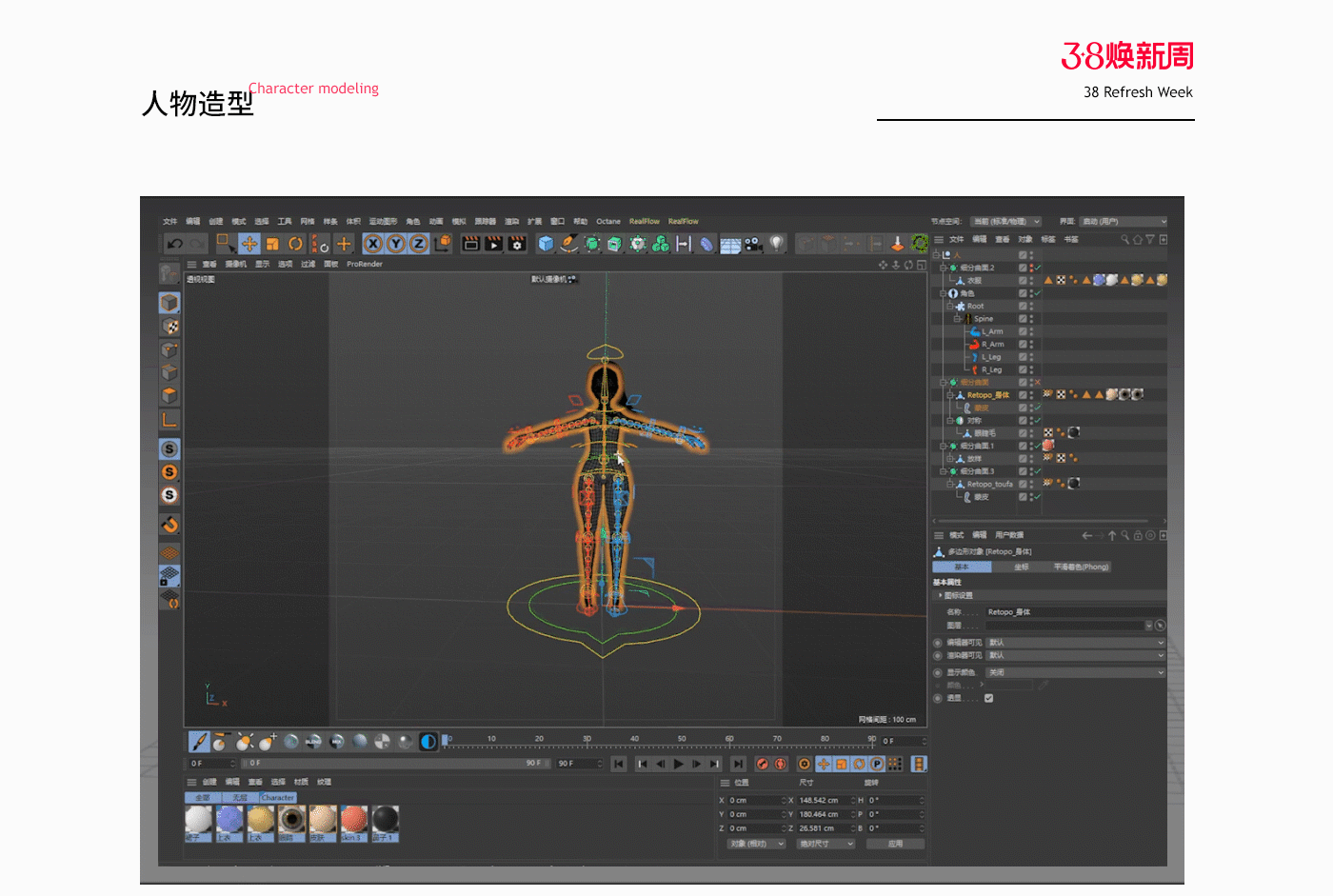Click the paintbrush icon above the timeline
Image resolution: width=1333 pixels, height=896 pixels.
tap(199, 741)
